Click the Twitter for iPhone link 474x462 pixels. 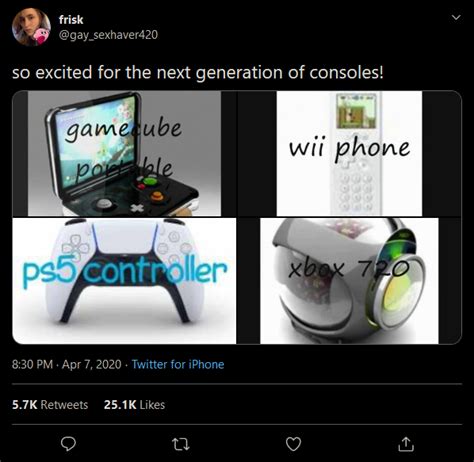point(178,364)
